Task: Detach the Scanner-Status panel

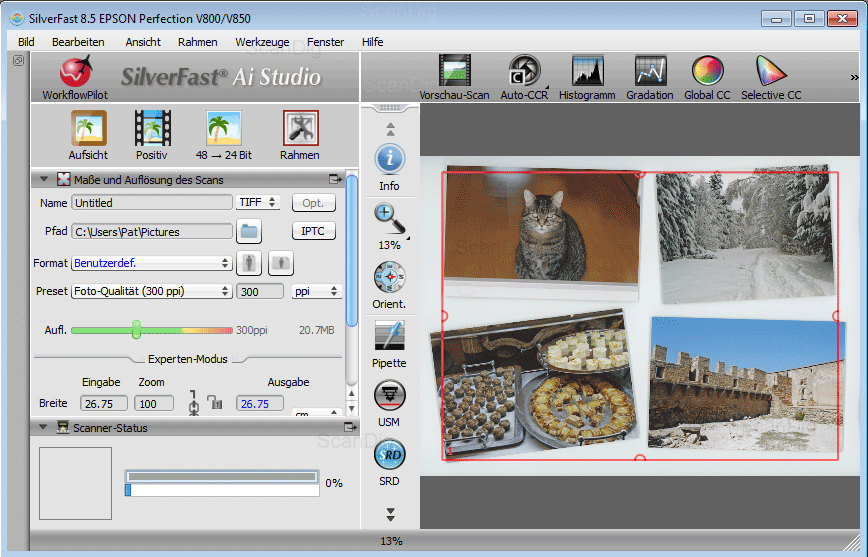Action: tap(351, 427)
